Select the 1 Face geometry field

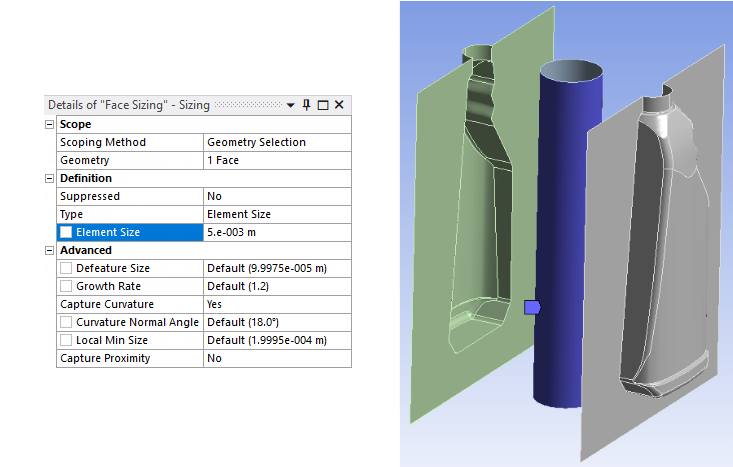[x=277, y=160]
